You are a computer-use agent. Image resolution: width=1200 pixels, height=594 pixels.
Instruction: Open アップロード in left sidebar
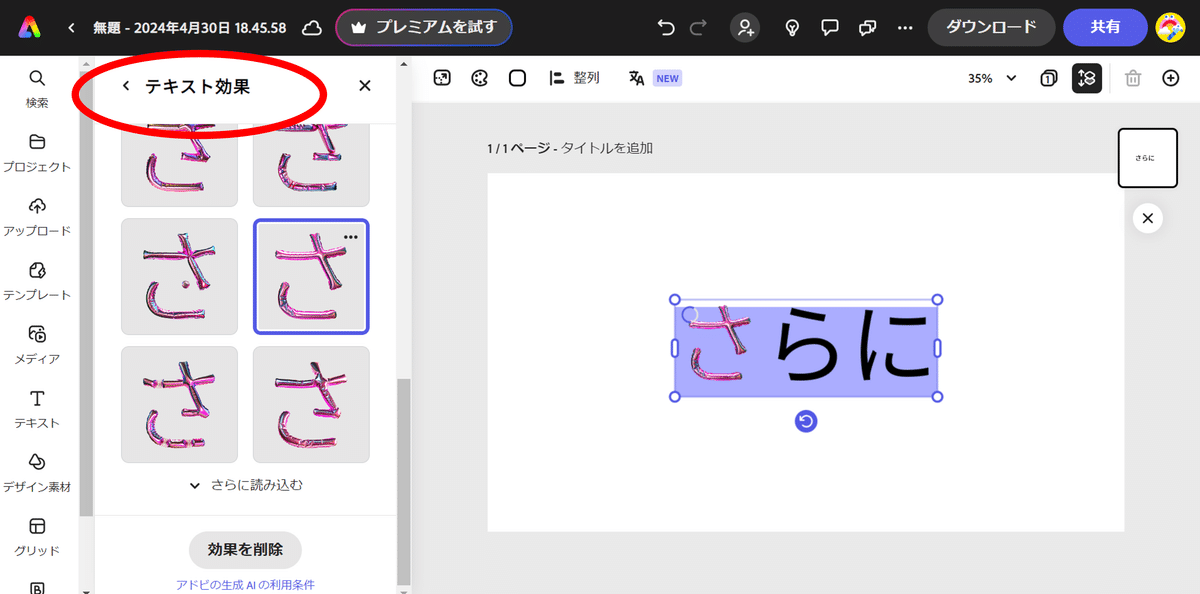[x=37, y=216]
